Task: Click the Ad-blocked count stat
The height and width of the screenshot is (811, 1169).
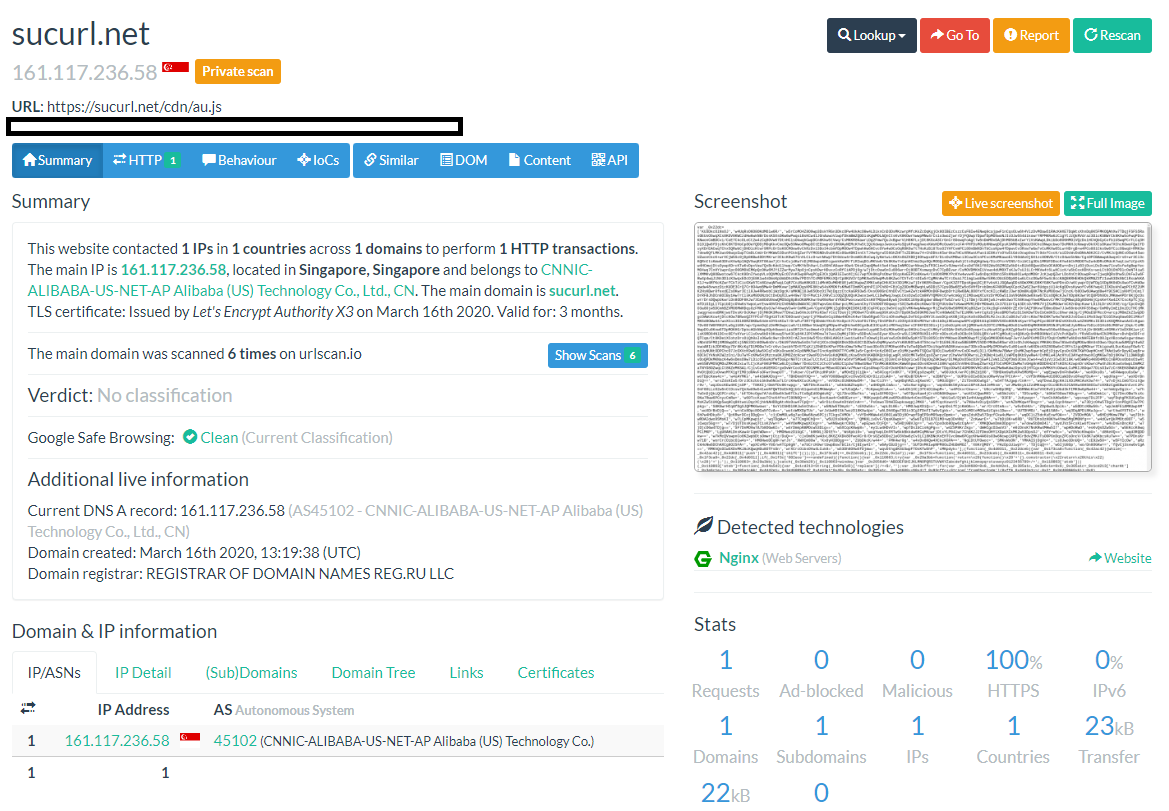Action: coord(821,673)
